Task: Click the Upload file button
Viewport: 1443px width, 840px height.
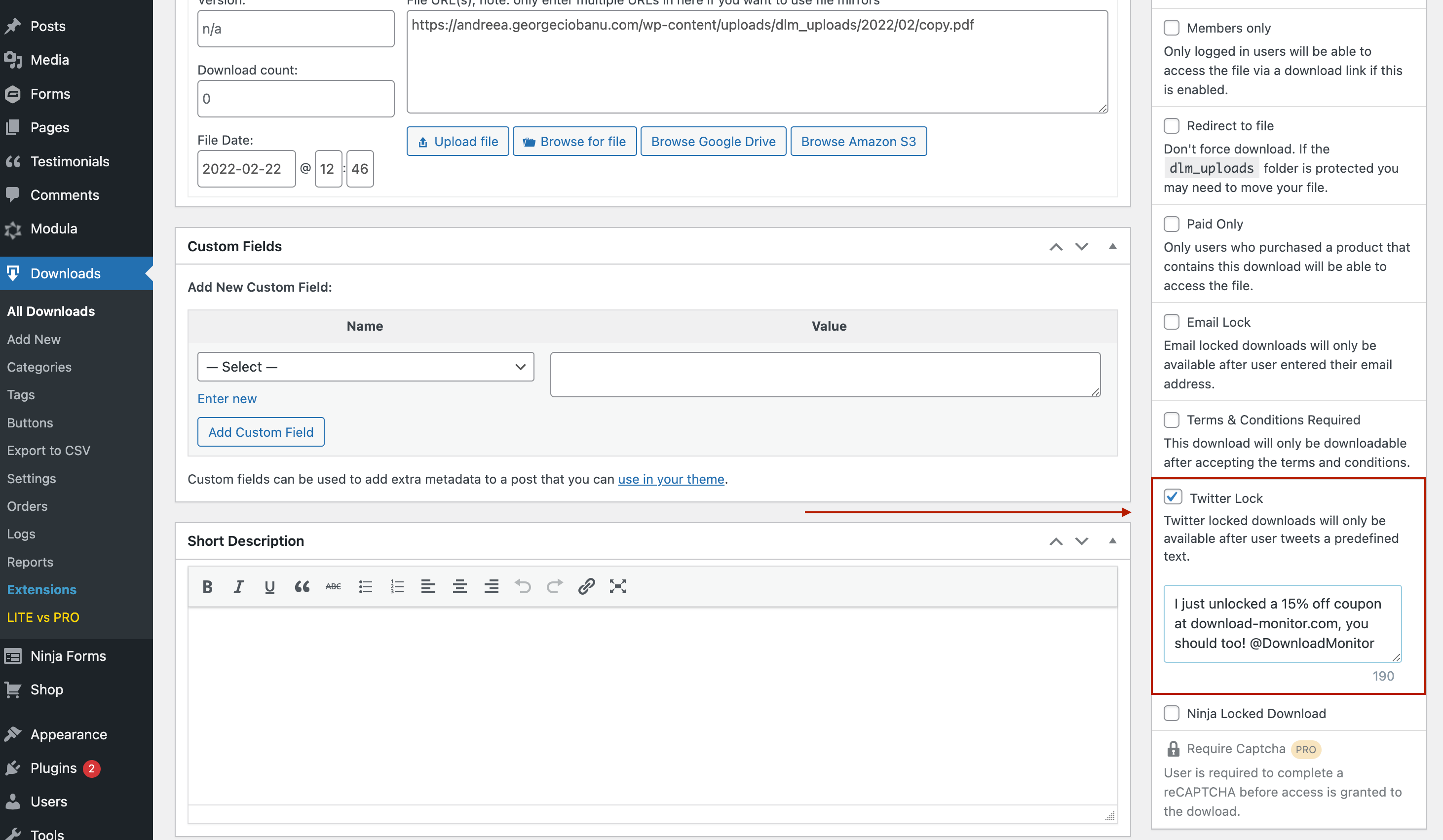Action: click(457, 141)
